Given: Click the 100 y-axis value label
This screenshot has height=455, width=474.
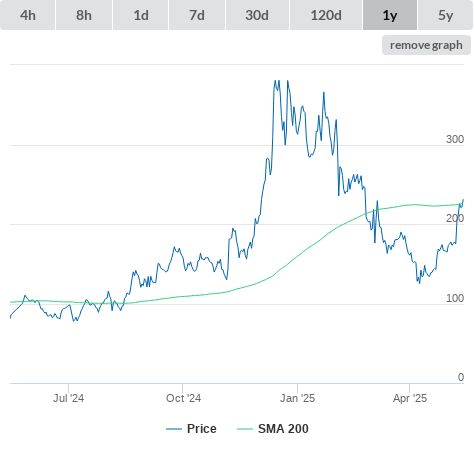Looking at the screenshot, I should point(455,298).
